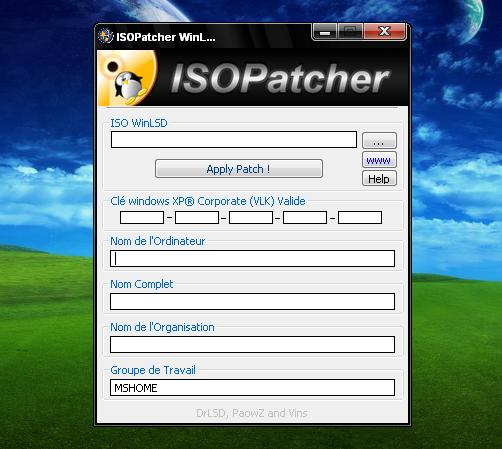This screenshot has width=502, height=449.
Task: Focus the Nom Complet field
Action: pyautogui.click(x=252, y=302)
